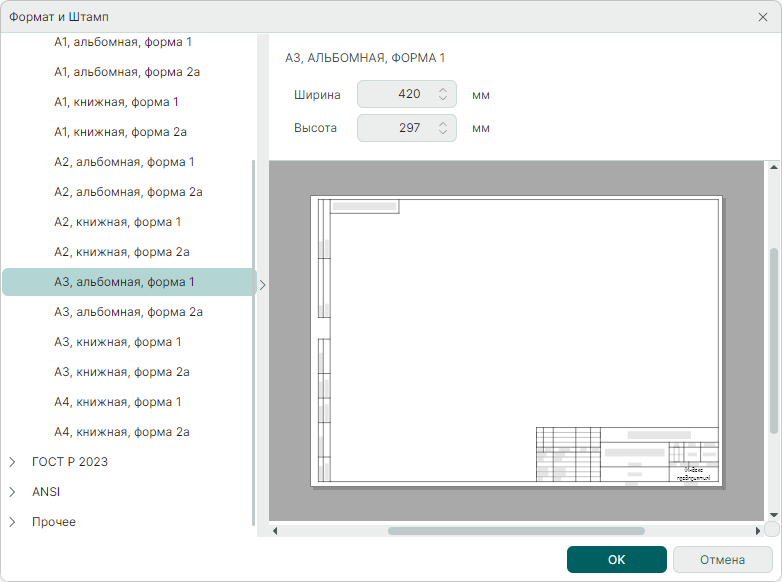The width and height of the screenshot is (782, 582).
Task: Select A4, книжная, форма 1
Action: (x=117, y=402)
